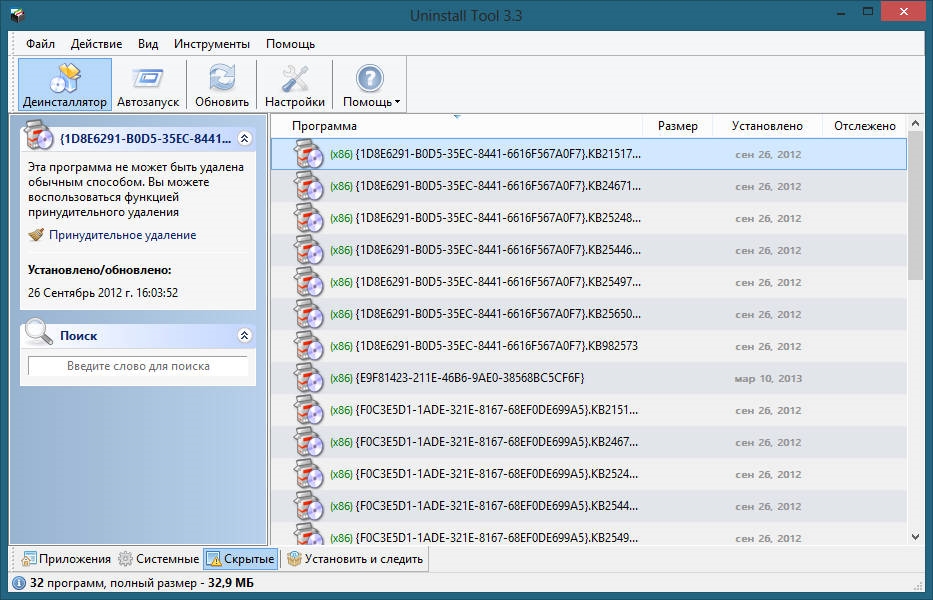Image resolution: width=933 pixels, height=600 pixels.
Task: Click the Принудительное удаление link
Action: [123, 235]
